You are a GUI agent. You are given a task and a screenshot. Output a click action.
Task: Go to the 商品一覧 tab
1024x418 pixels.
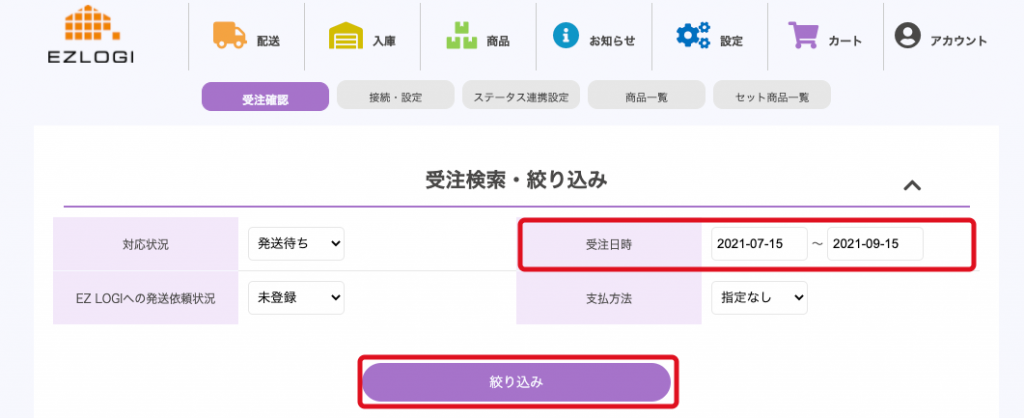(x=646, y=96)
